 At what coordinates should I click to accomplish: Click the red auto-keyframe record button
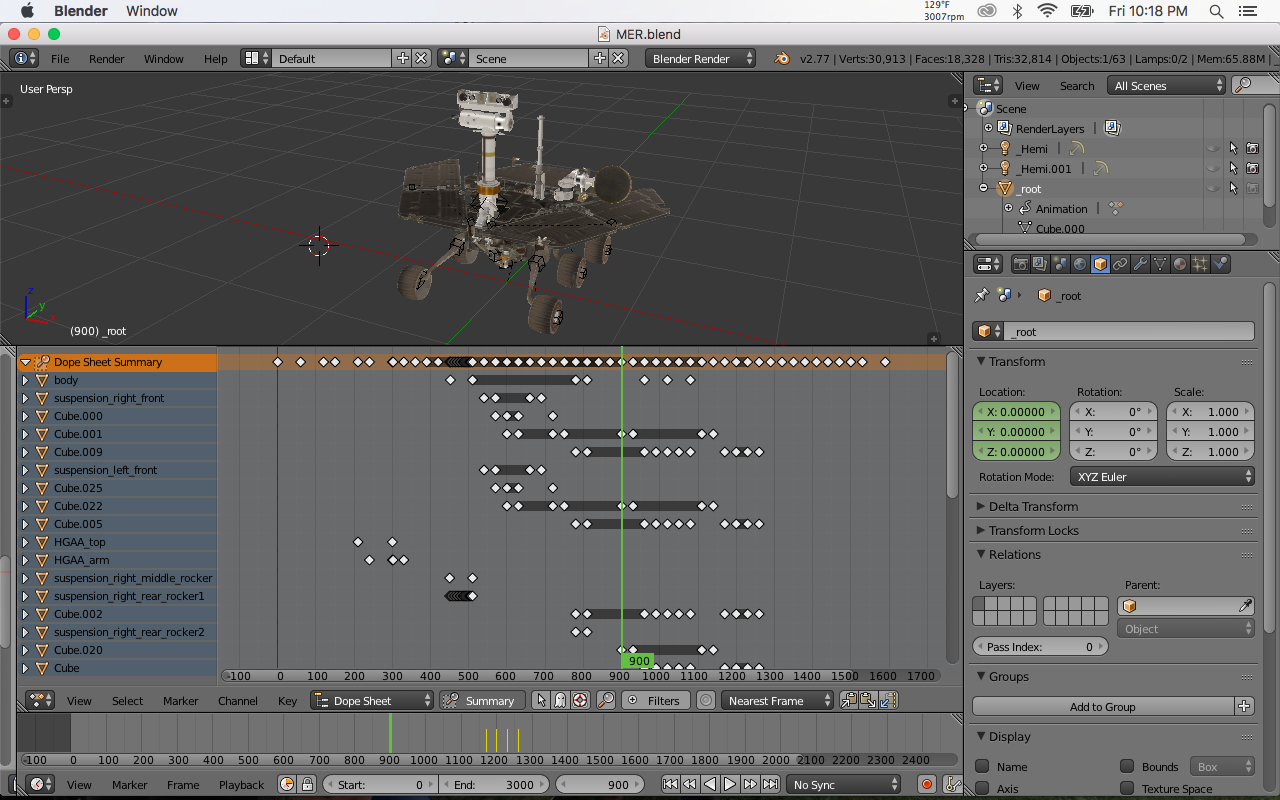click(927, 785)
